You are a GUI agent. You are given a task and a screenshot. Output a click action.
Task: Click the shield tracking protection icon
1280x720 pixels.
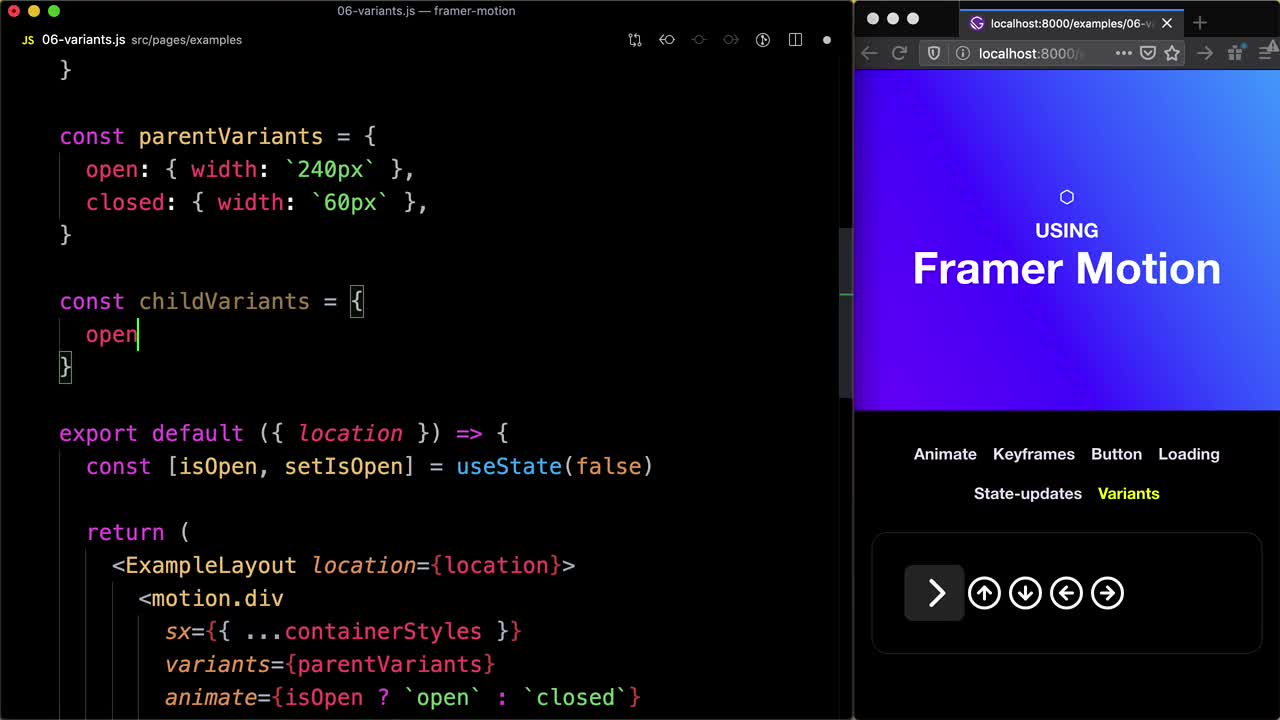pyautogui.click(x=934, y=54)
